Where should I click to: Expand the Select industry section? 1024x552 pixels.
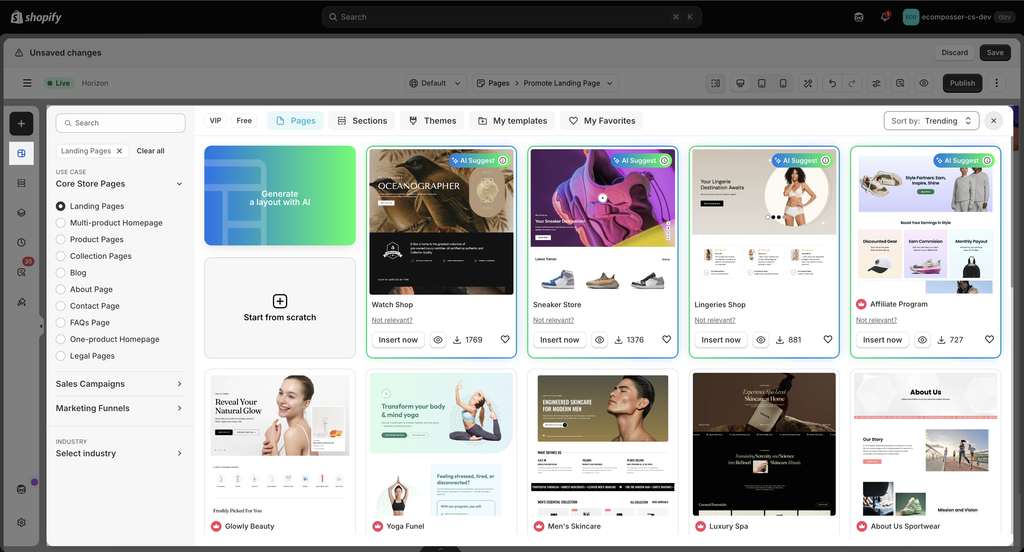point(120,453)
